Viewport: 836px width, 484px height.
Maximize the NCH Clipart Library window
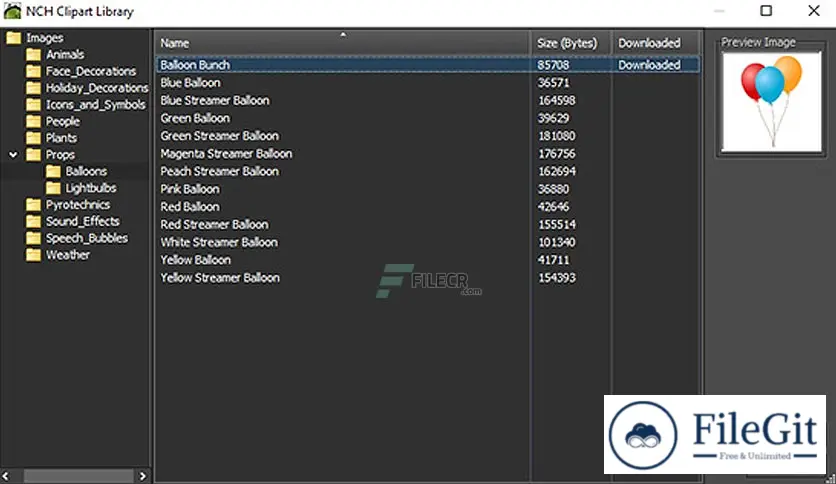[x=766, y=11]
